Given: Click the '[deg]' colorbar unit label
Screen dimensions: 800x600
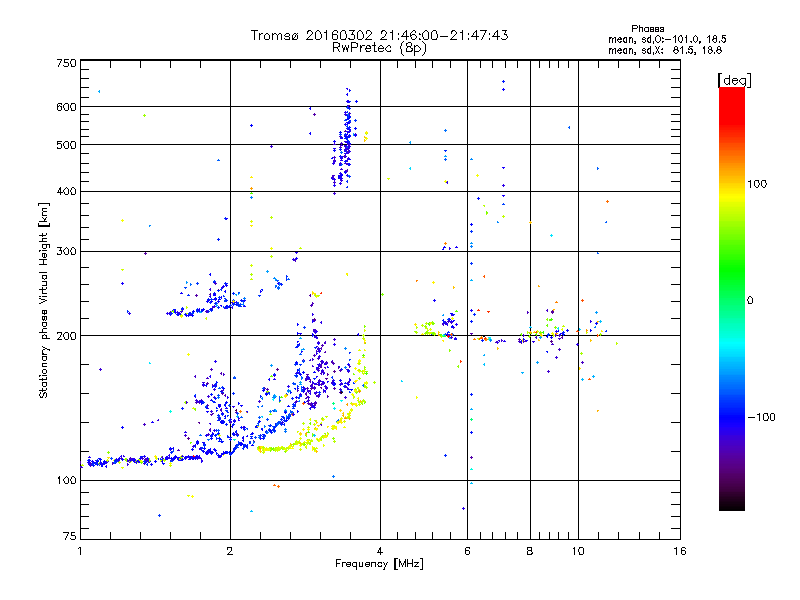Looking at the screenshot, I should [734, 80].
